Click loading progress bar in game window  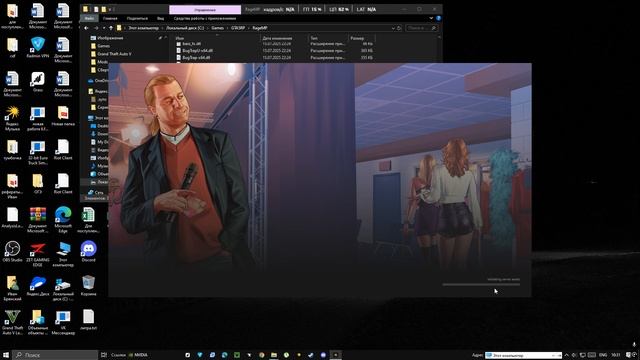481,284
